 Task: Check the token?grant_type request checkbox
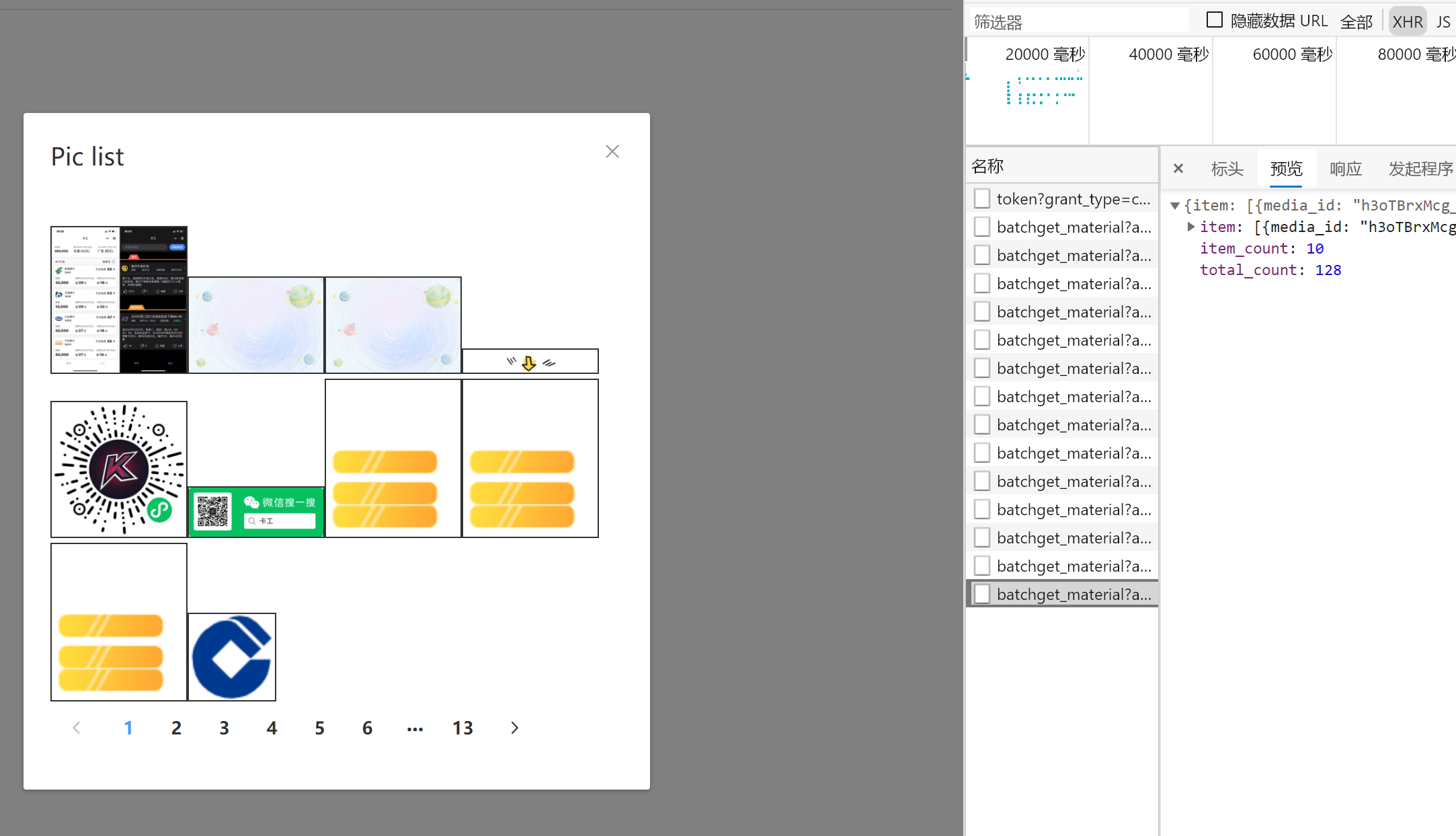tap(982, 198)
